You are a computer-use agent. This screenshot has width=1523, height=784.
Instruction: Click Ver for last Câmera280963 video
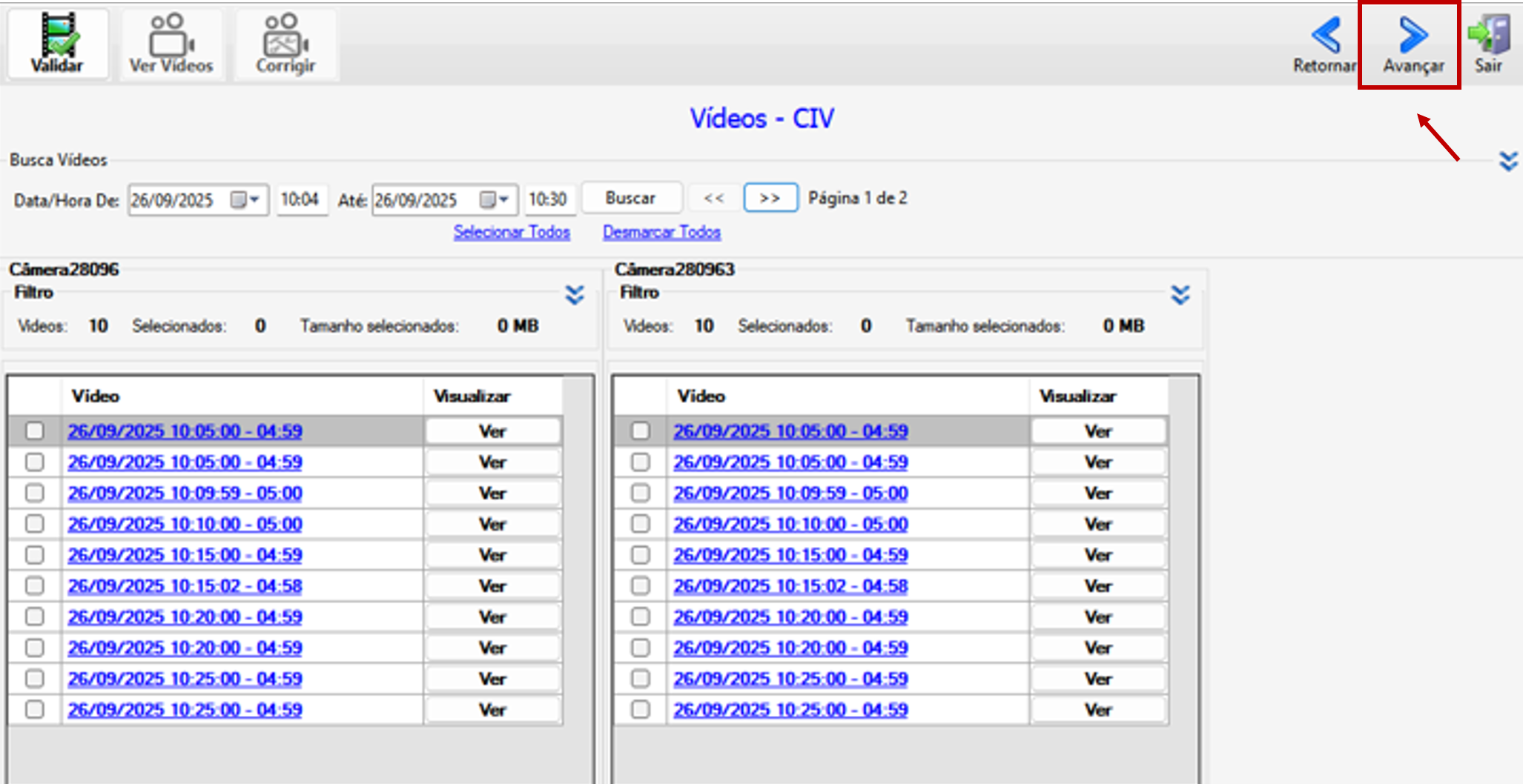point(1098,709)
